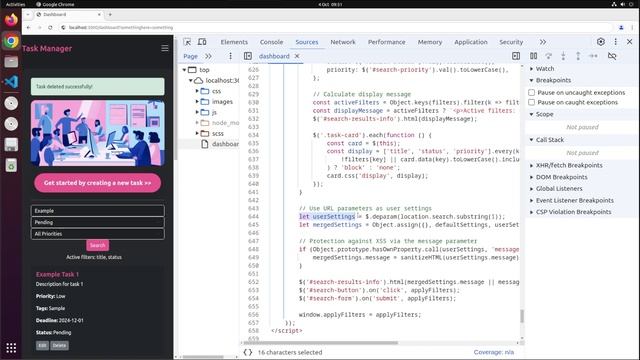The image size is (640, 360).
Task: Toggle the debugger sidebar icon
Action: (x=516, y=56)
